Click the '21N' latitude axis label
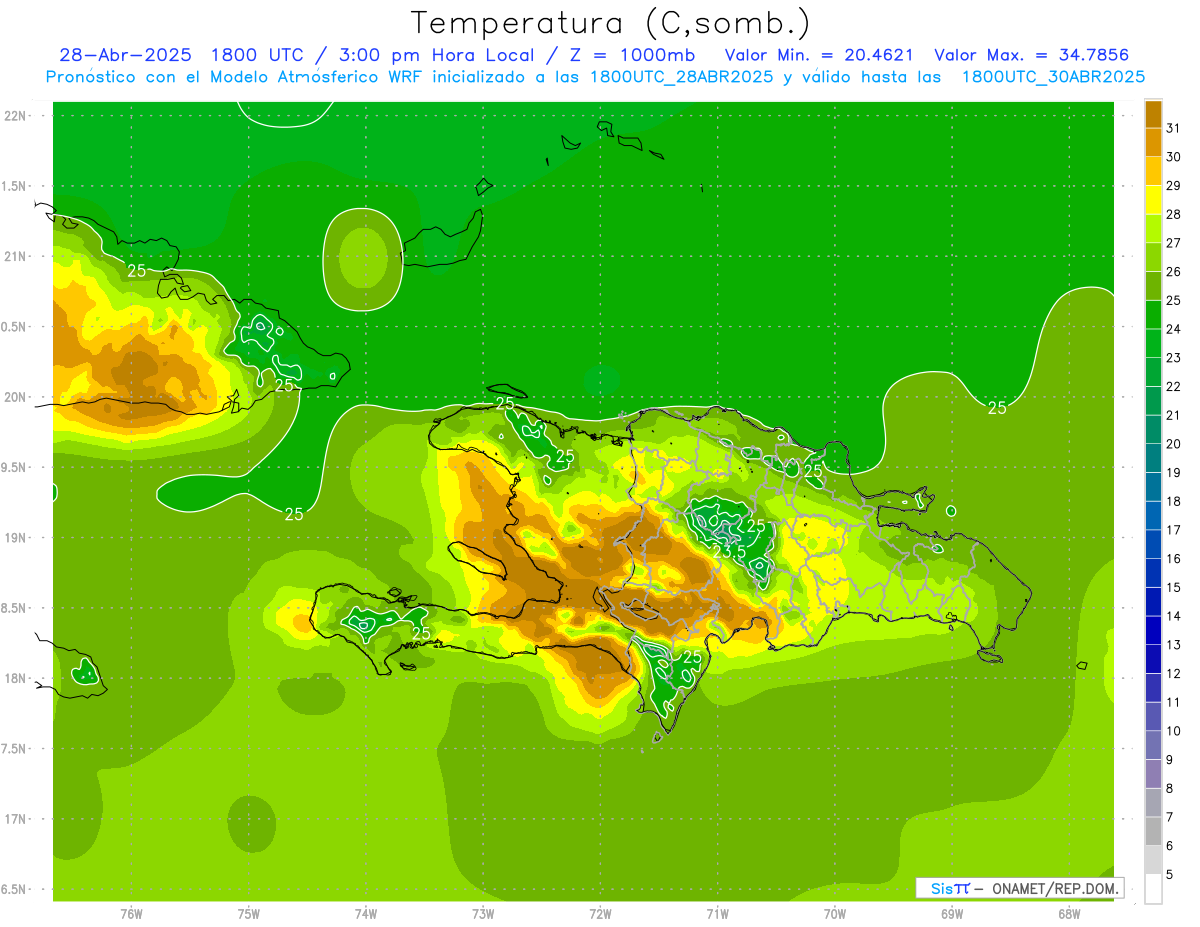The width and height of the screenshot is (1200, 927). (x=15, y=257)
